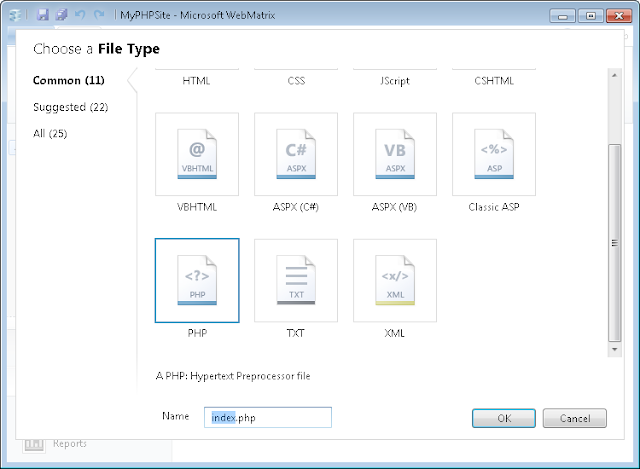Click the HTML label

click(x=196, y=81)
